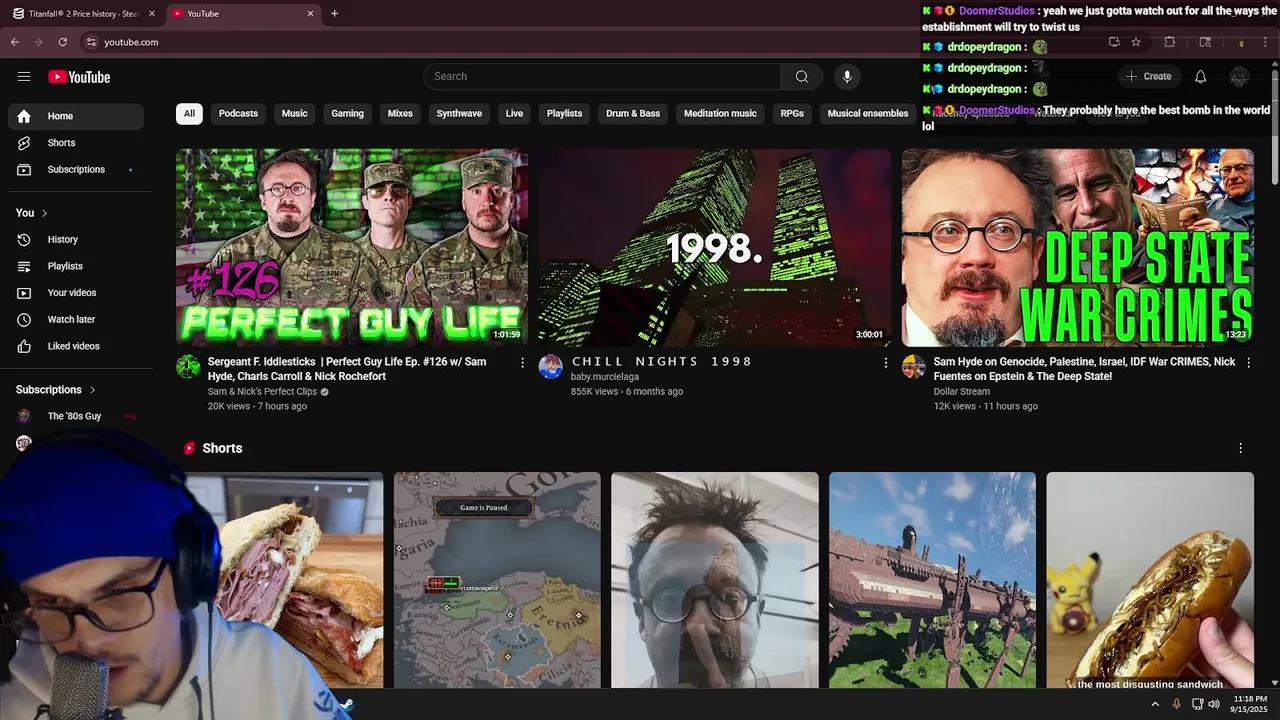This screenshot has width=1280, height=720.
Task: Bookmark the page with star icon
Action: pyautogui.click(x=1136, y=42)
